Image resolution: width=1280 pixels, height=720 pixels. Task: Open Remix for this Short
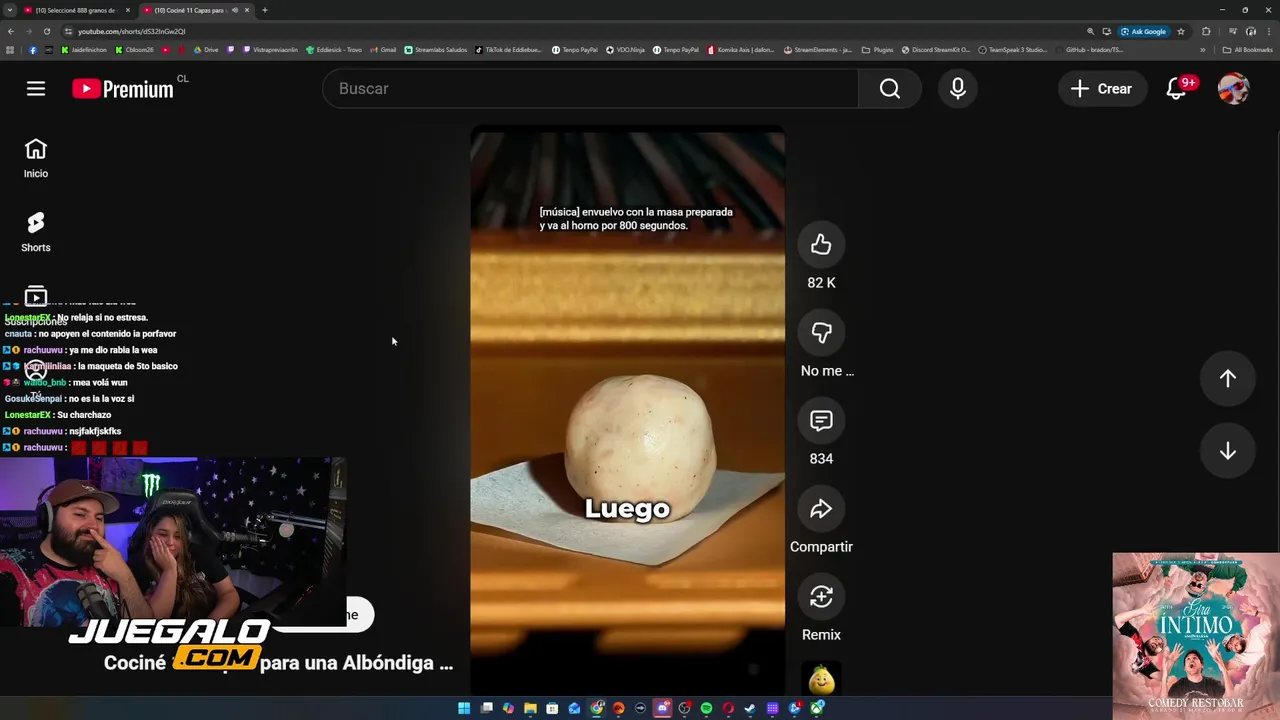pos(821,597)
